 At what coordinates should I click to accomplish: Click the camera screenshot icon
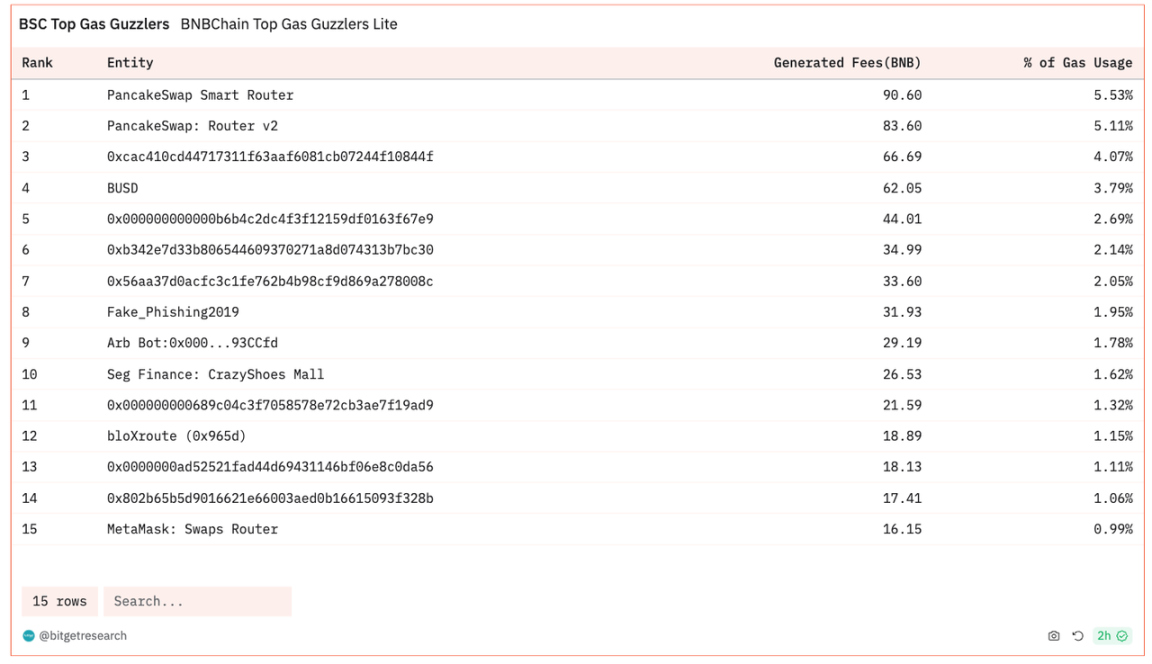coord(1053,636)
